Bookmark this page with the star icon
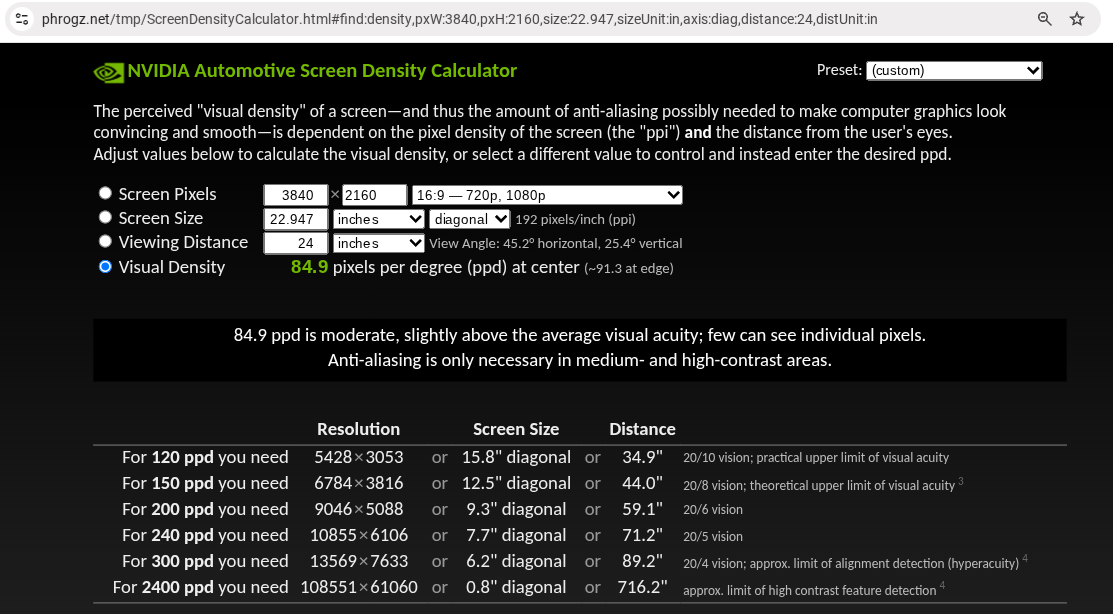Screen dimensions: 1113x614 coord(1077,19)
